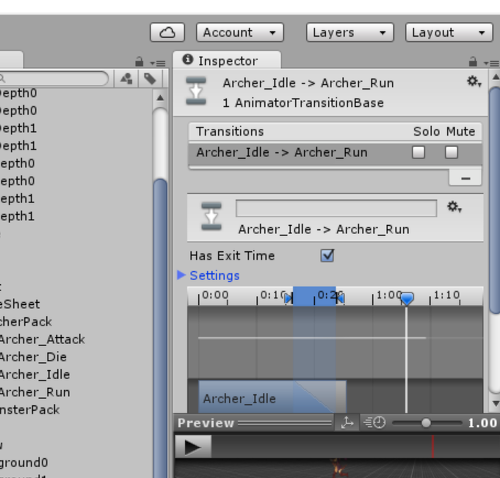
Task: Toggle the pivot and mass center display icon
Action: click(x=347, y=423)
